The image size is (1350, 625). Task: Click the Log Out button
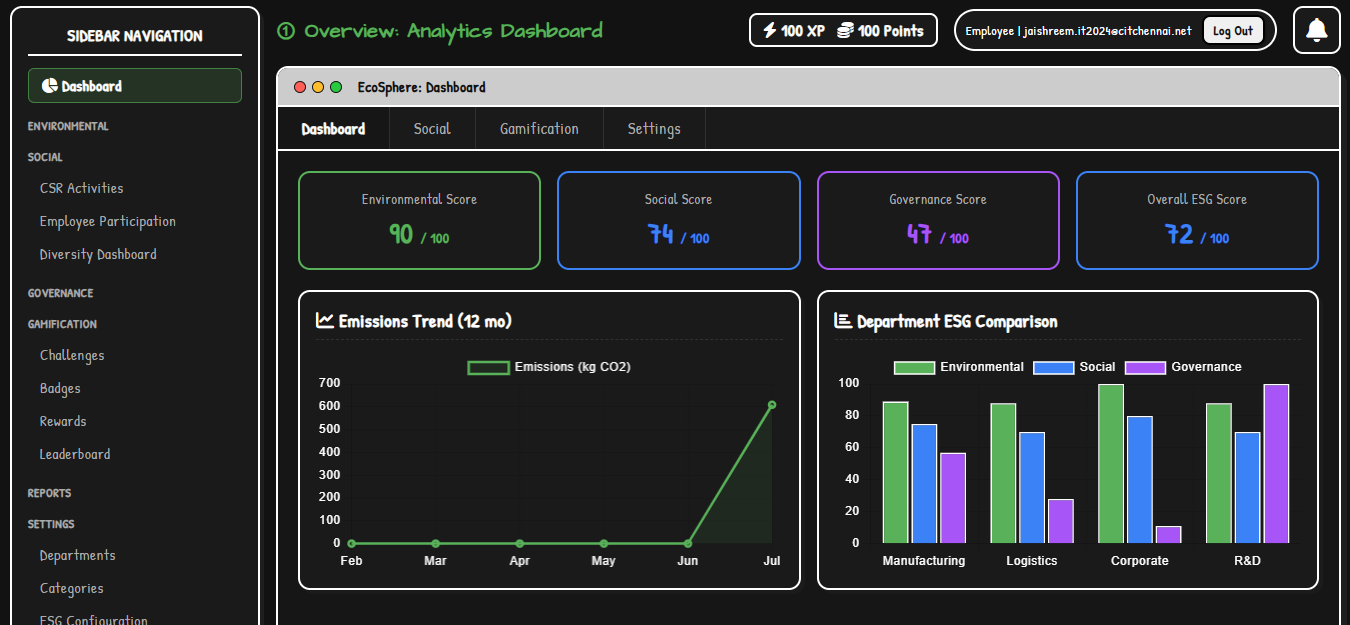[1233, 31]
